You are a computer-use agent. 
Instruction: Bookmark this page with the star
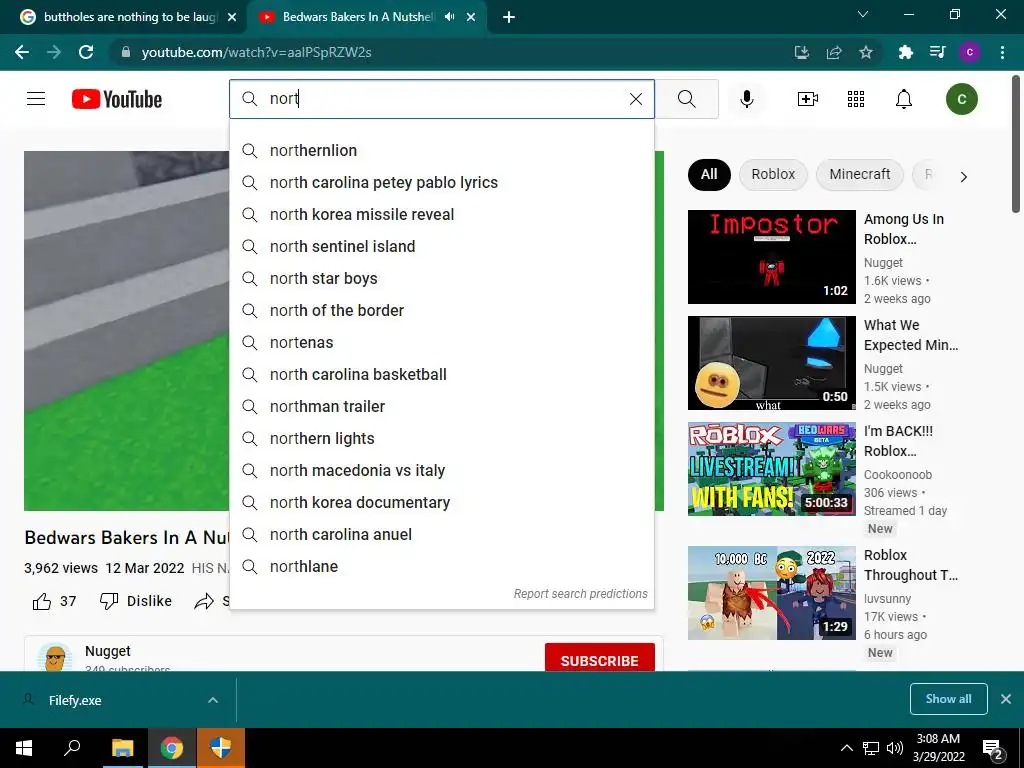(866, 52)
